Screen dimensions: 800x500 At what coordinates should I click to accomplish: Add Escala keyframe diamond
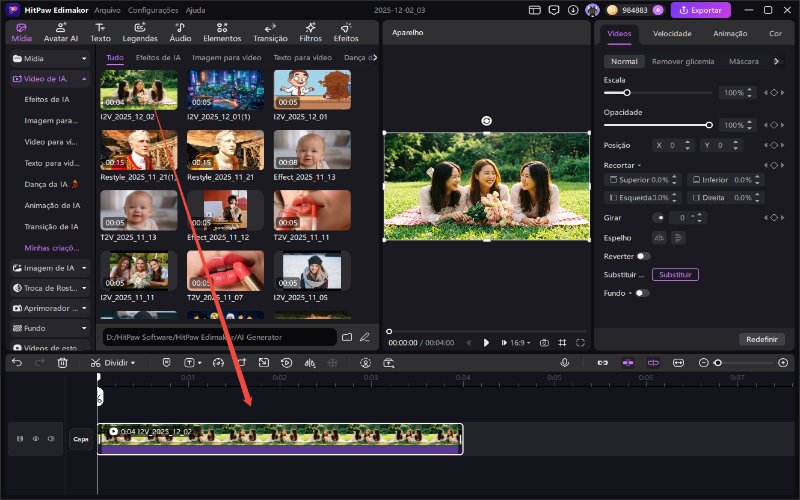pos(774,93)
